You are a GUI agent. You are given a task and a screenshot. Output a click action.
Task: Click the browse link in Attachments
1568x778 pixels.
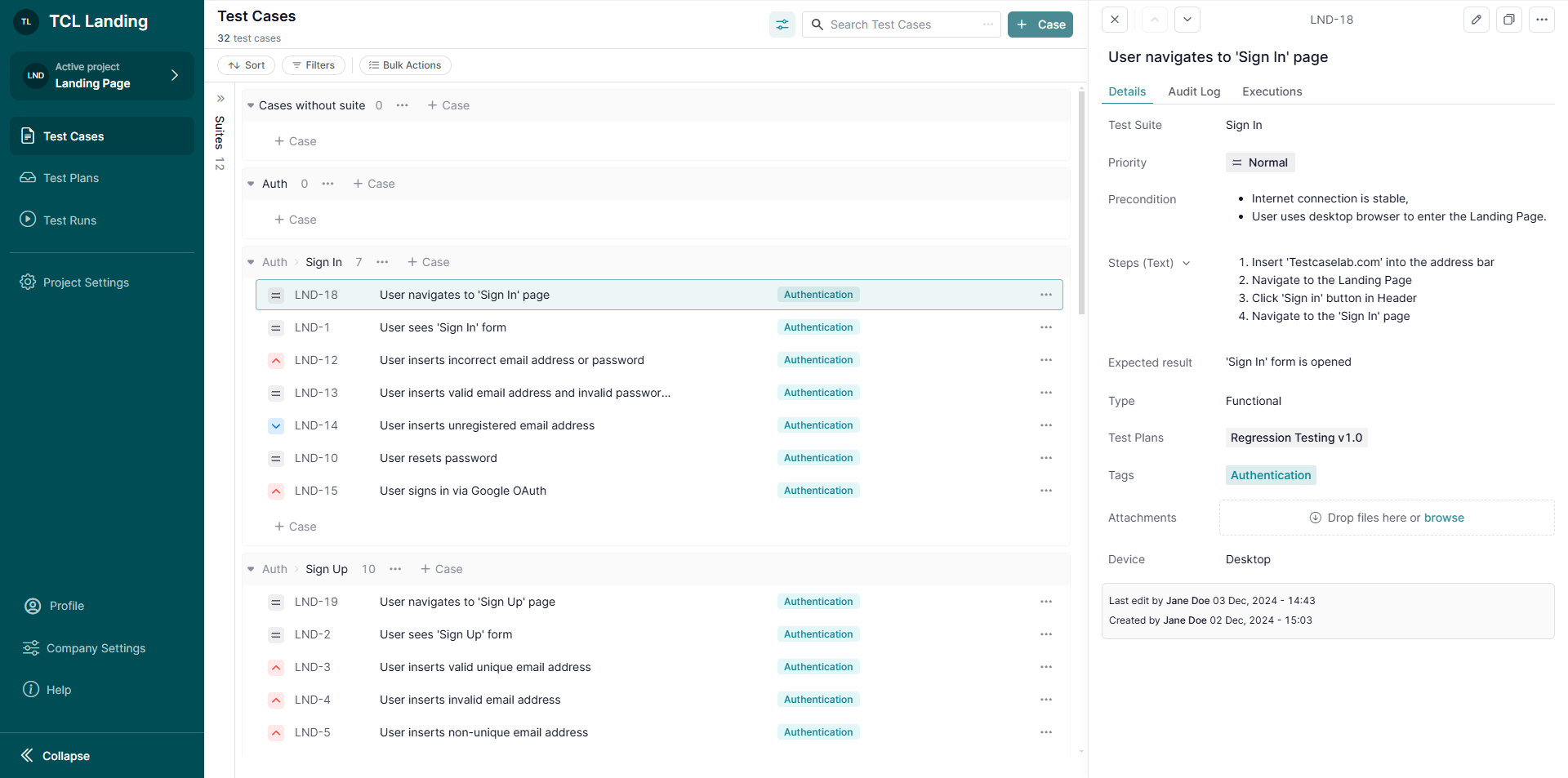tap(1443, 518)
